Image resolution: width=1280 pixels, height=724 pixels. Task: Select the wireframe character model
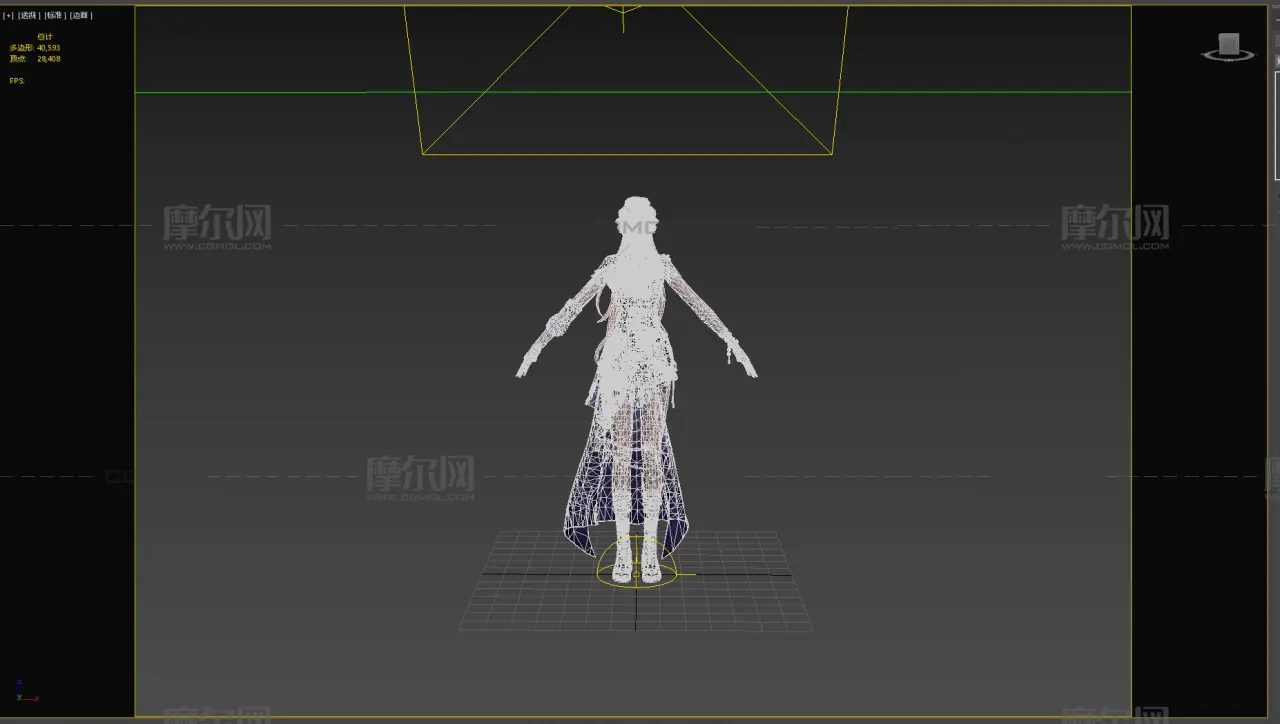point(636,390)
